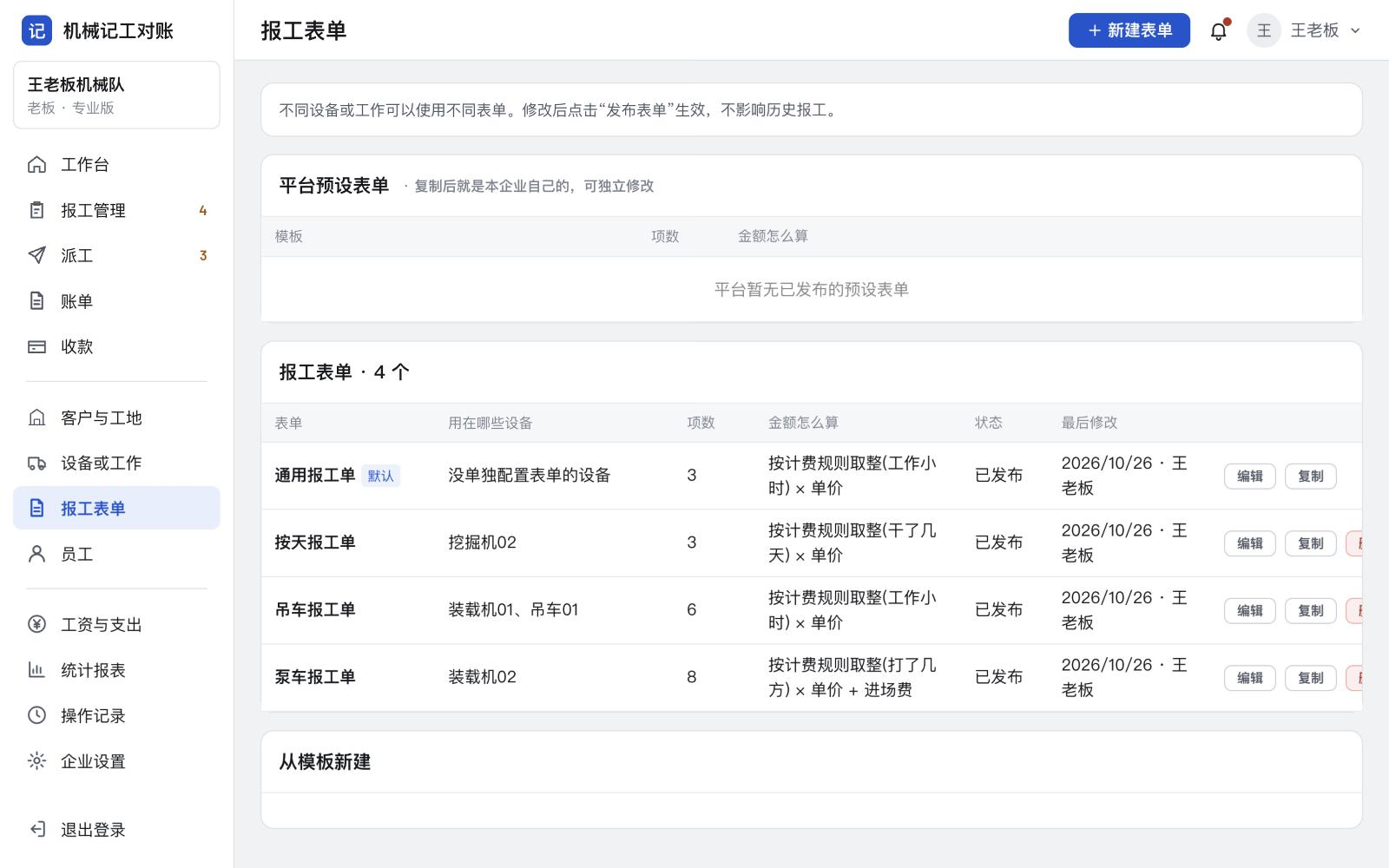1389x868 pixels.
Task: Expand the 王老板 account dropdown chevron
Action: [1355, 30]
